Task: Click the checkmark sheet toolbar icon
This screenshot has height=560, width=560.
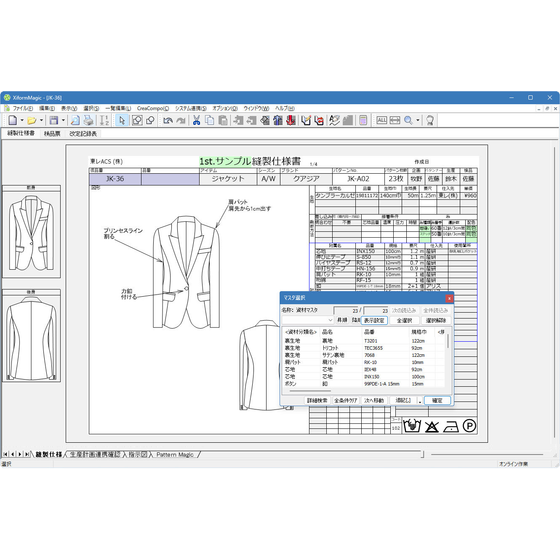Action: point(306,120)
